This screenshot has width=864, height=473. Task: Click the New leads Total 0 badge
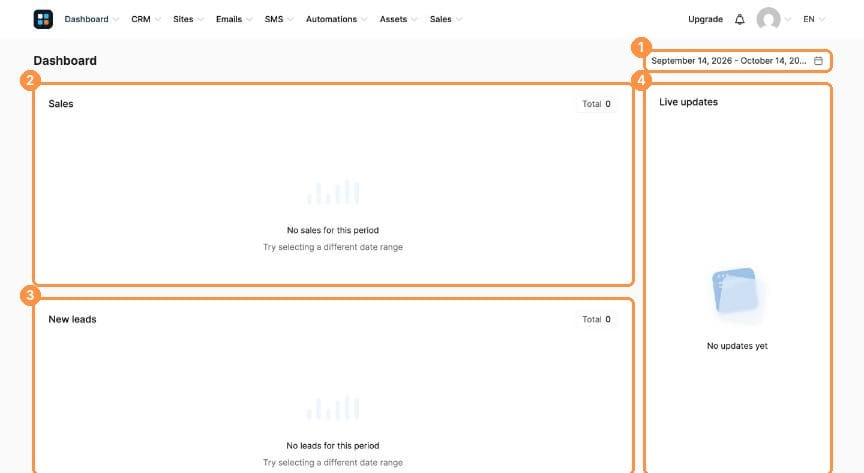(x=596, y=319)
